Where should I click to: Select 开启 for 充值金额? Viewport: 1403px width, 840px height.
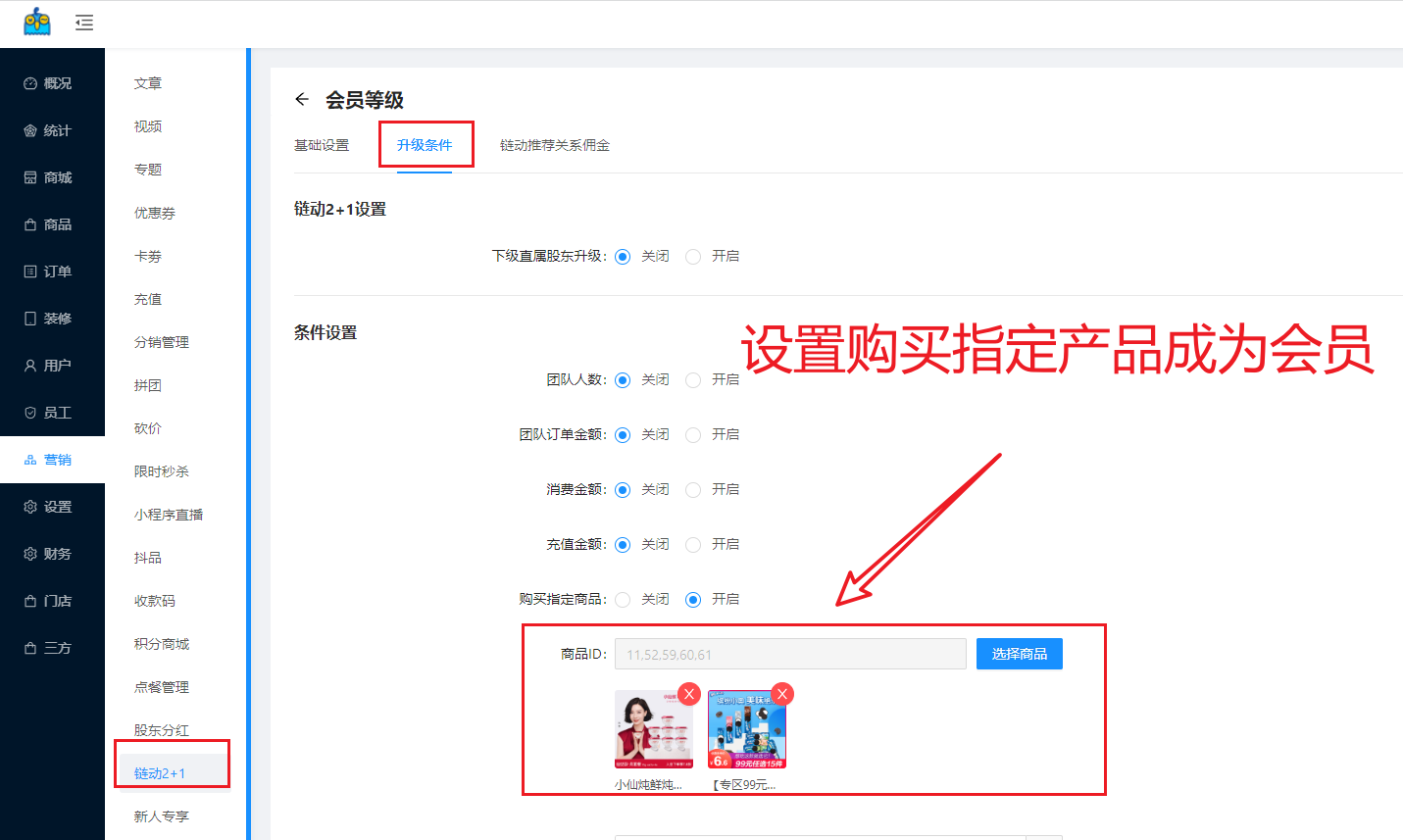(x=693, y=545)
